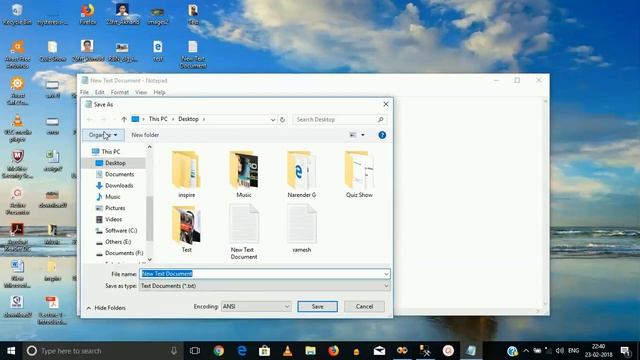Click the Search Desktop field
The image size is (640, 360).
[x=339, y=119]
